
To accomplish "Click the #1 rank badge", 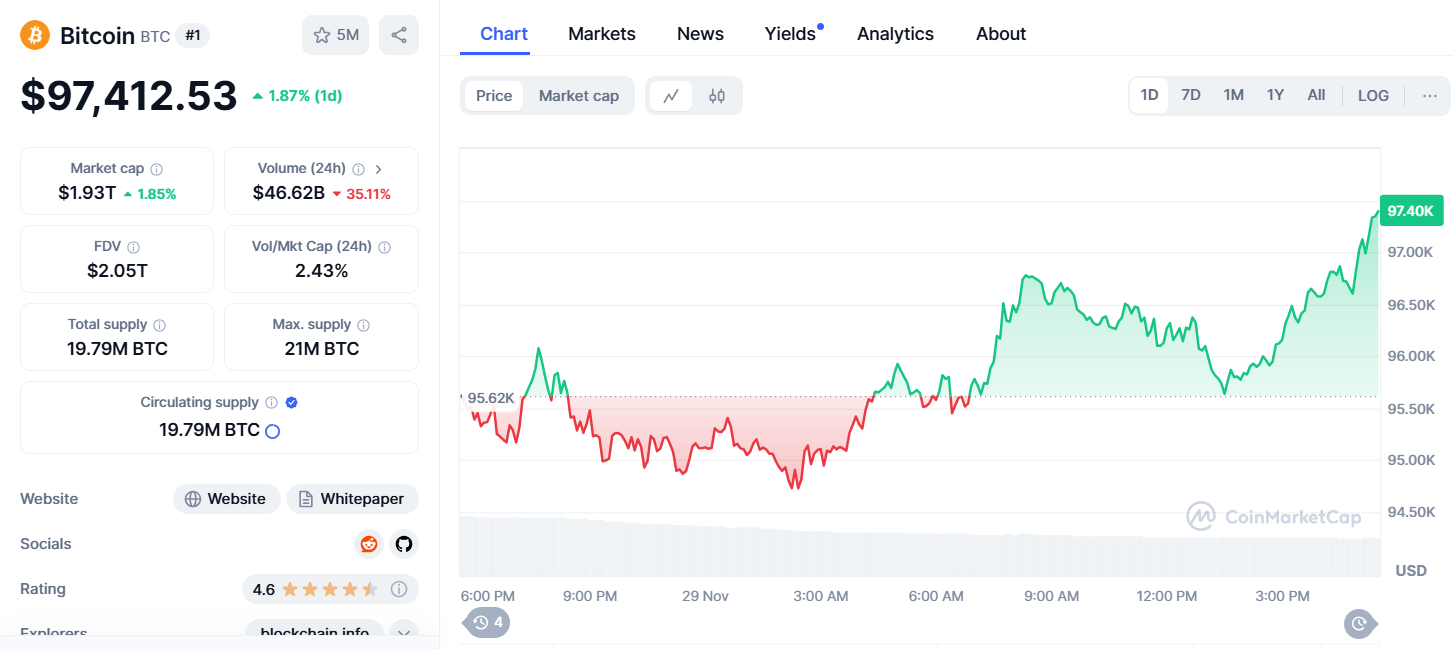I will tap(193, 35).
